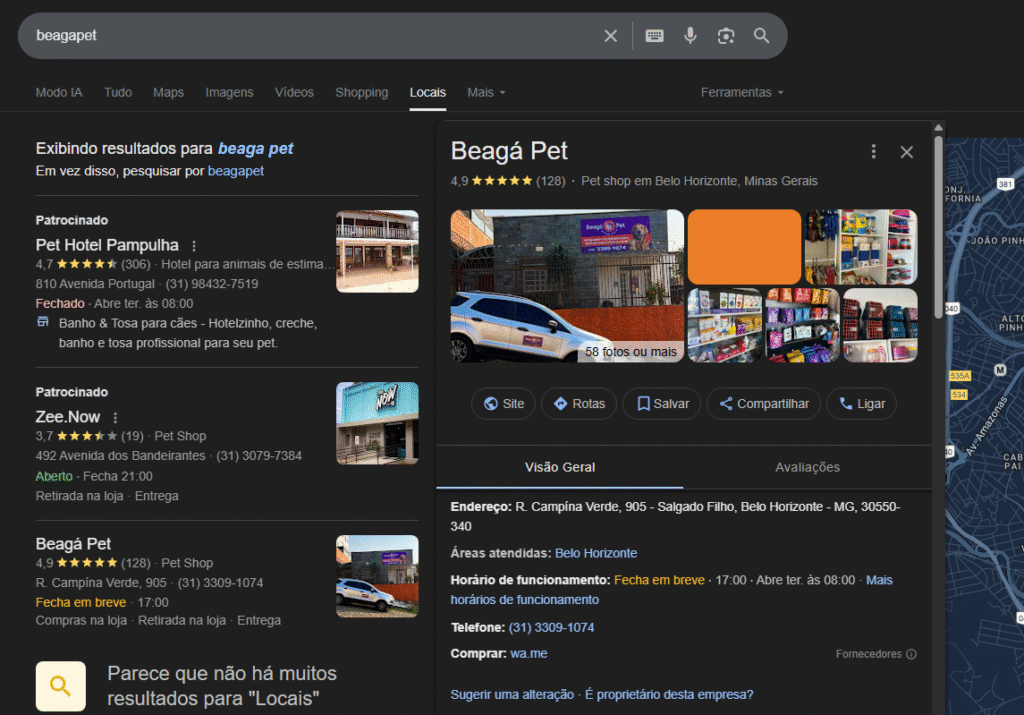Search by image with camera icon
1024x715 pixels.
[x=726, y=36]
